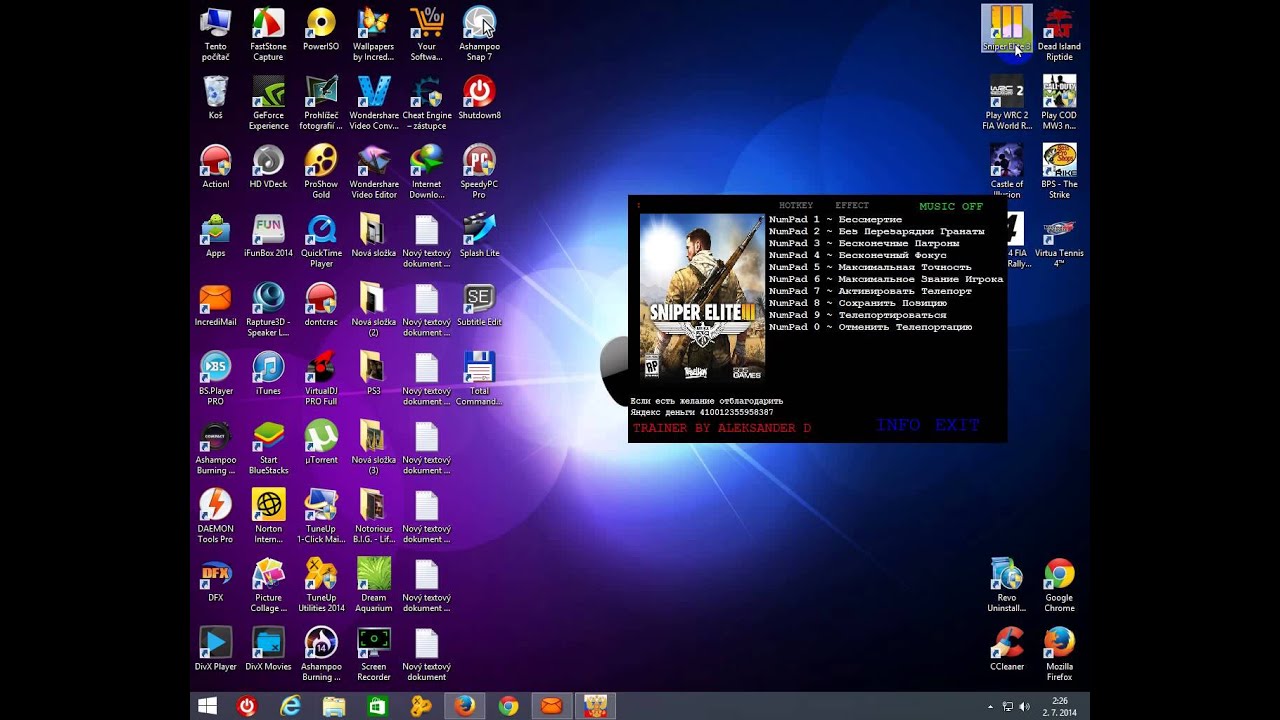Open the Dead Island Riptide shortcut
Screen dimensions: 1280x720
coord(1059,34)
